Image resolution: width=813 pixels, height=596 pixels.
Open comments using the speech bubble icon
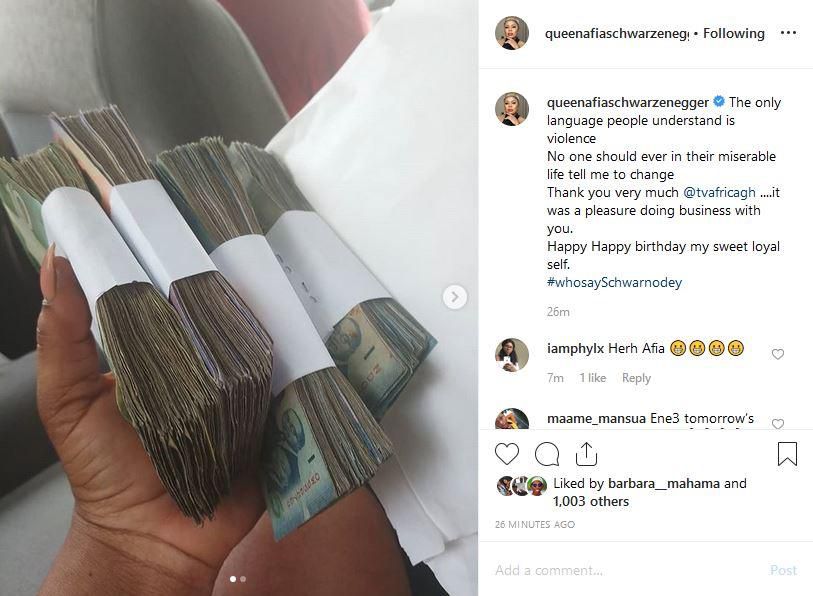[x=546, y=454]
